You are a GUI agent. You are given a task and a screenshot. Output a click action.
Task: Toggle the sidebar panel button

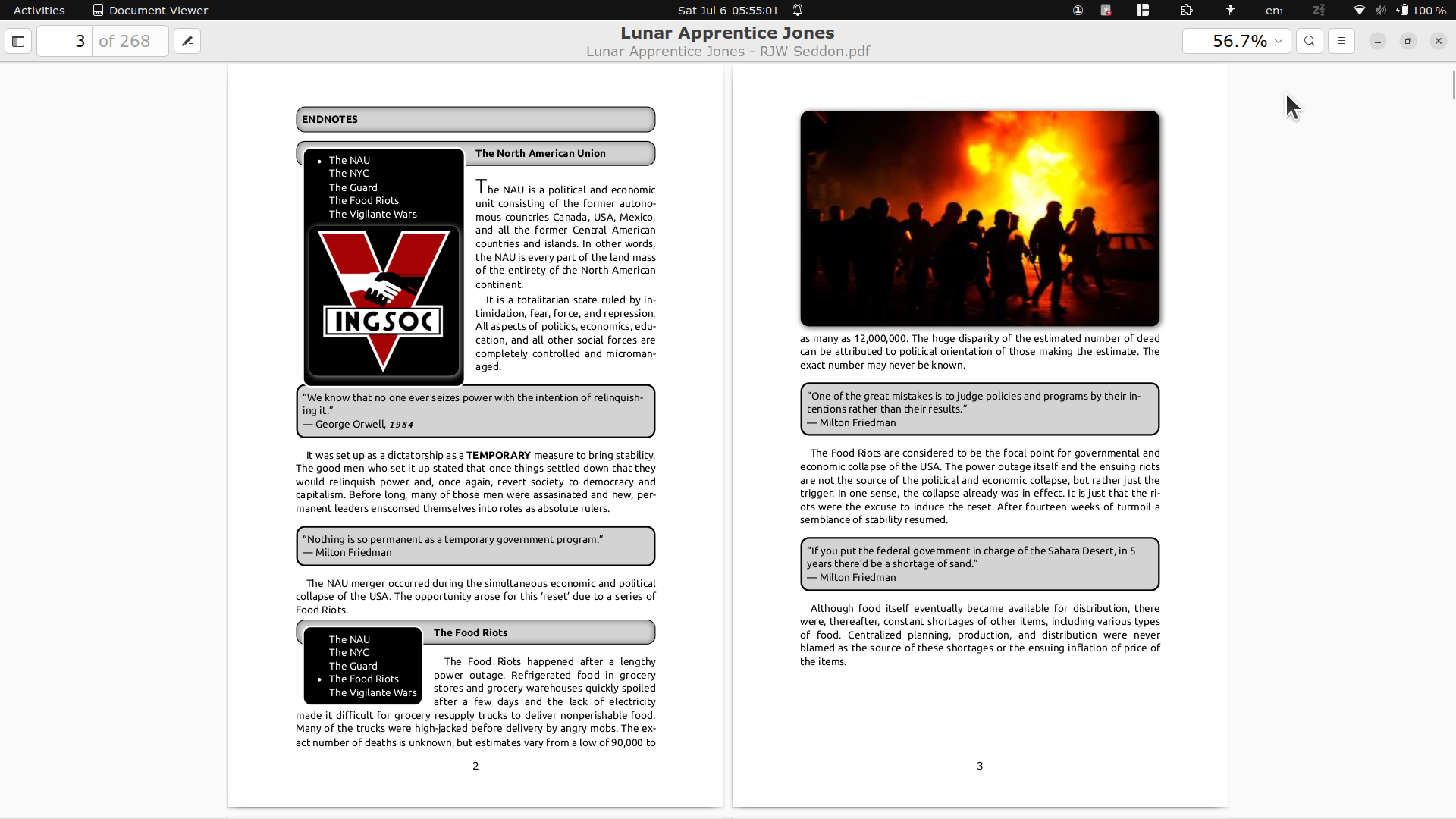[x=18, y=41]
